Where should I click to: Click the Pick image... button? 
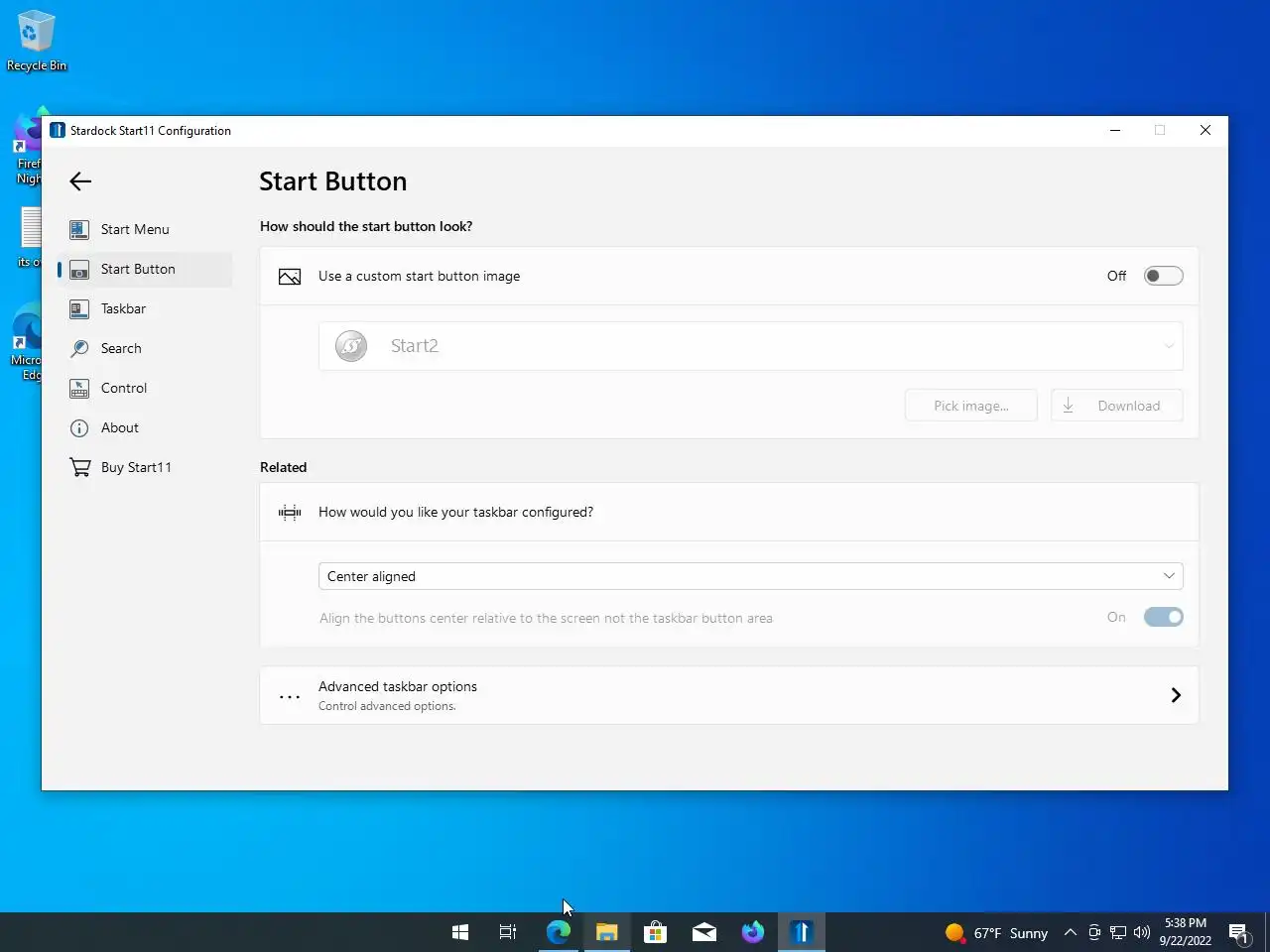(970, 406)
